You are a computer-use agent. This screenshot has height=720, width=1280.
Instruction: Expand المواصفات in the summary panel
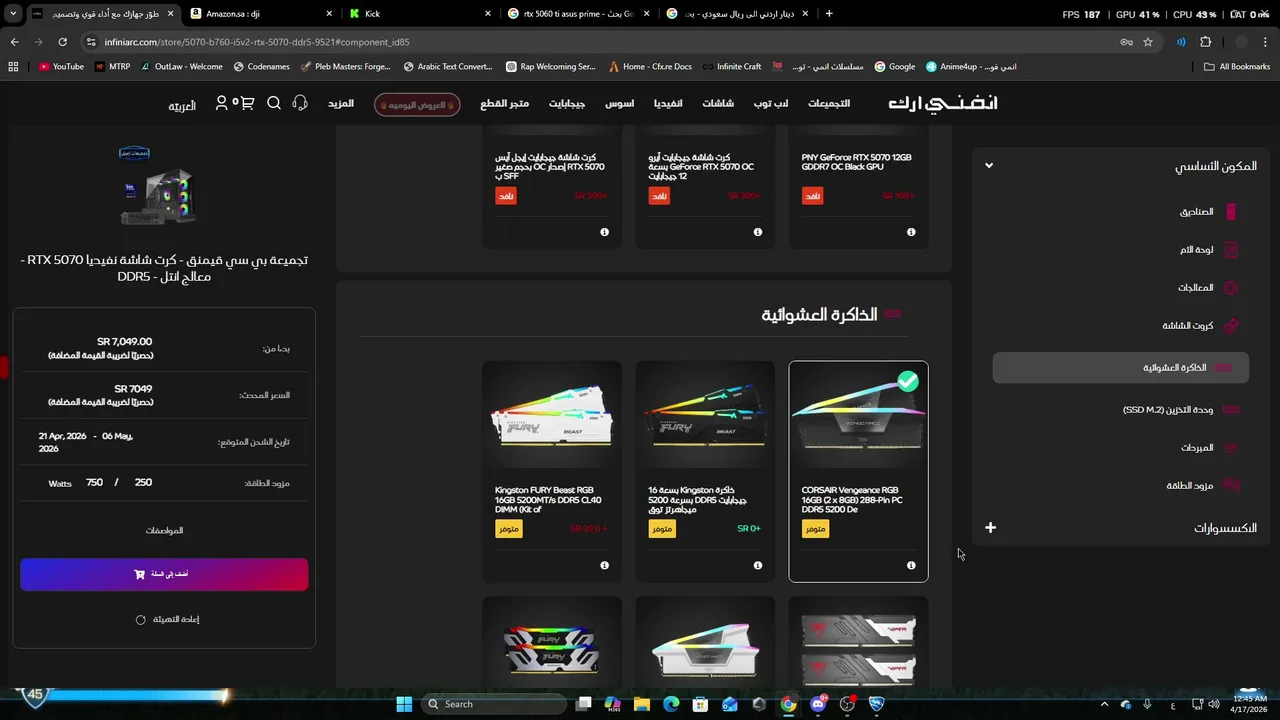point(164,530)
